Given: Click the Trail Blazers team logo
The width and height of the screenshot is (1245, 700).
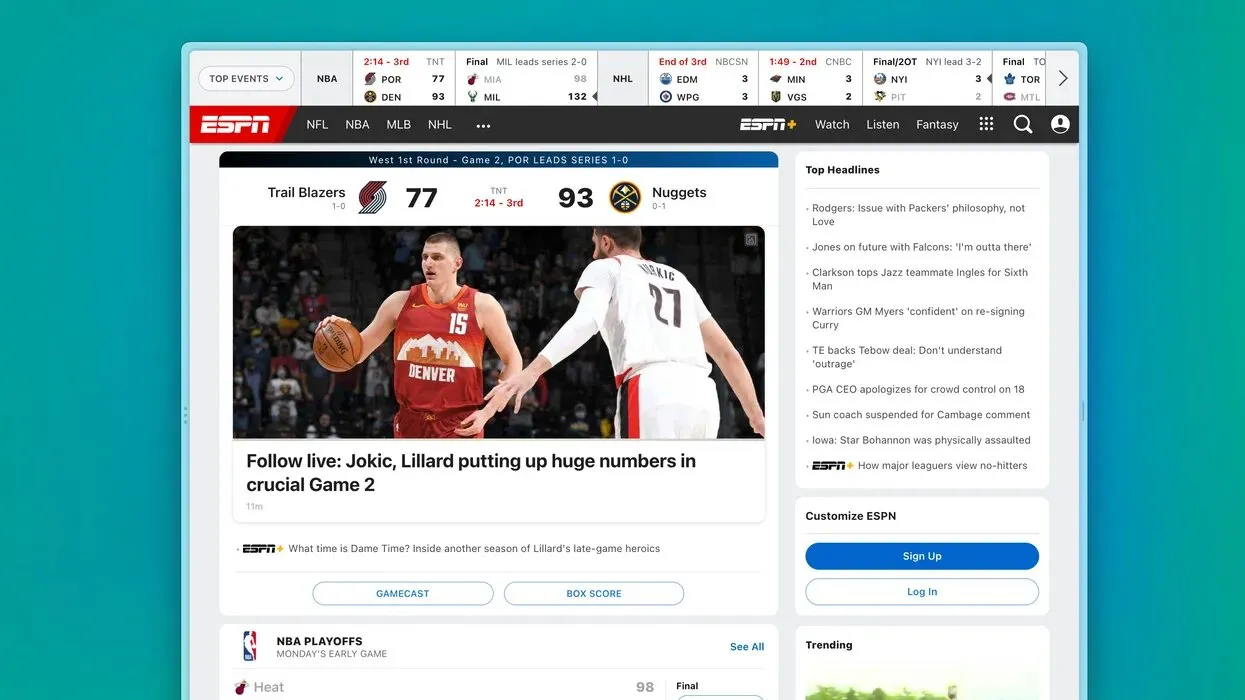Looking at the screenshot, I should [x=373, y=197].
